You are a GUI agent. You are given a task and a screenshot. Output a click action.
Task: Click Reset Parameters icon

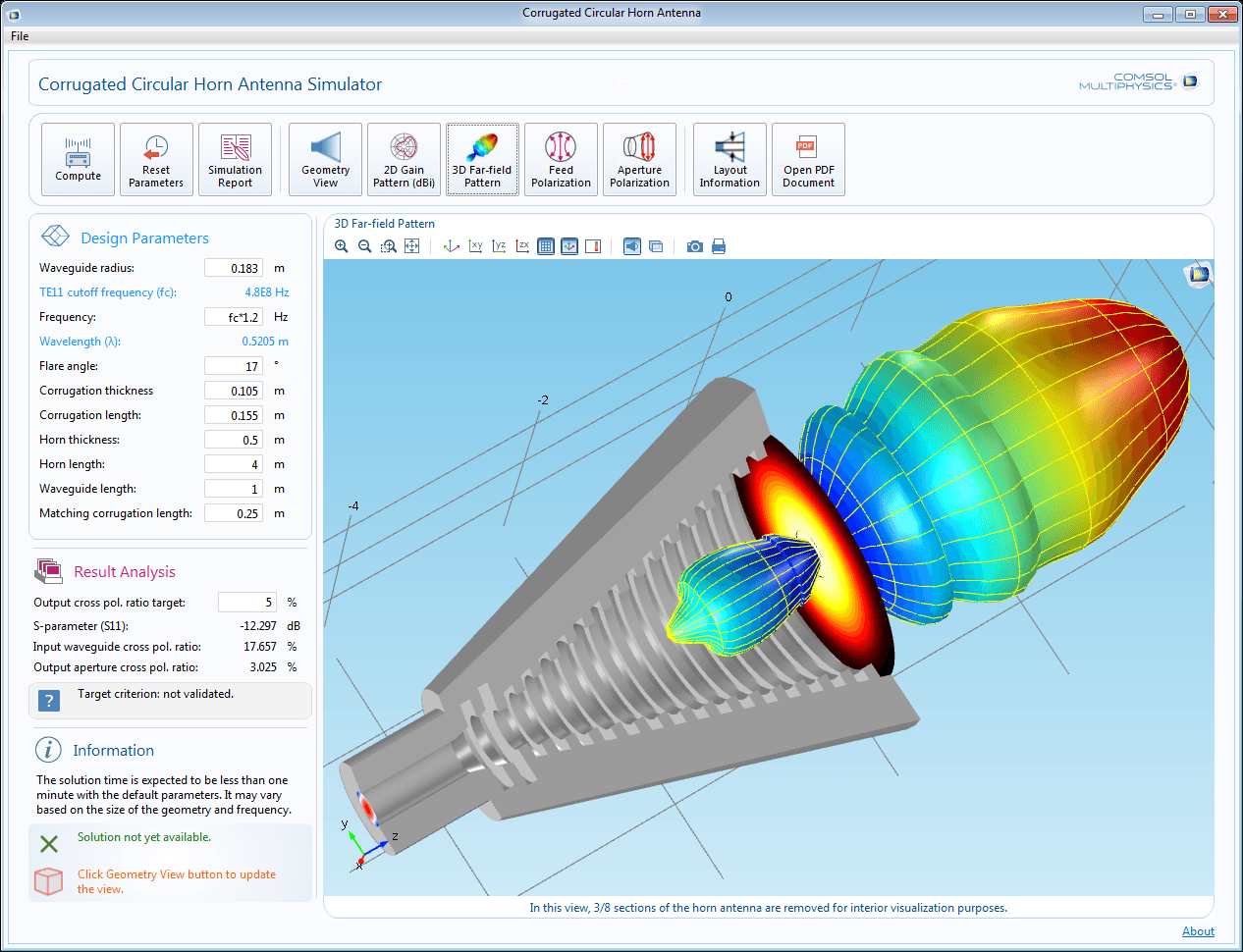point(156,159)
